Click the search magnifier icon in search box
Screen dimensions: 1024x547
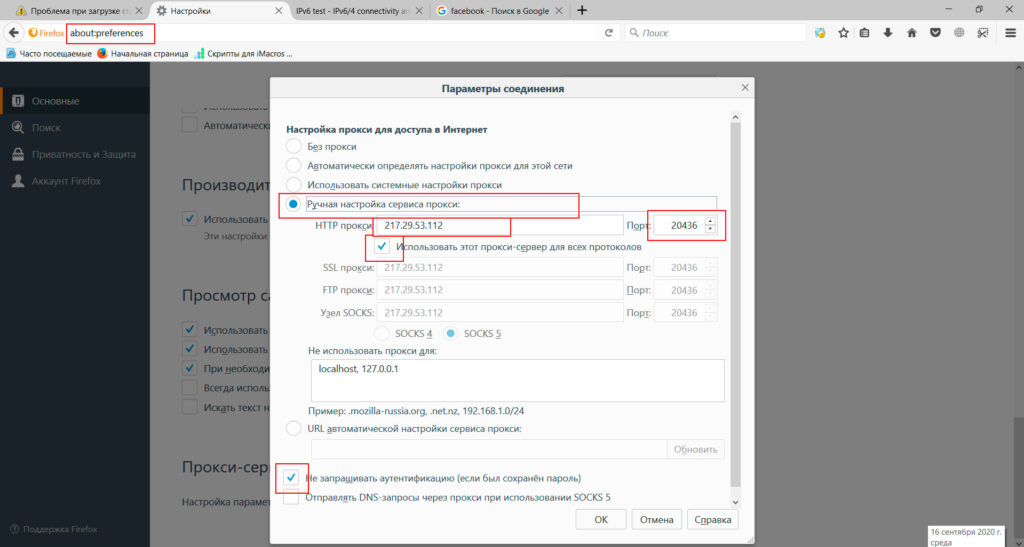coord(633,33)
